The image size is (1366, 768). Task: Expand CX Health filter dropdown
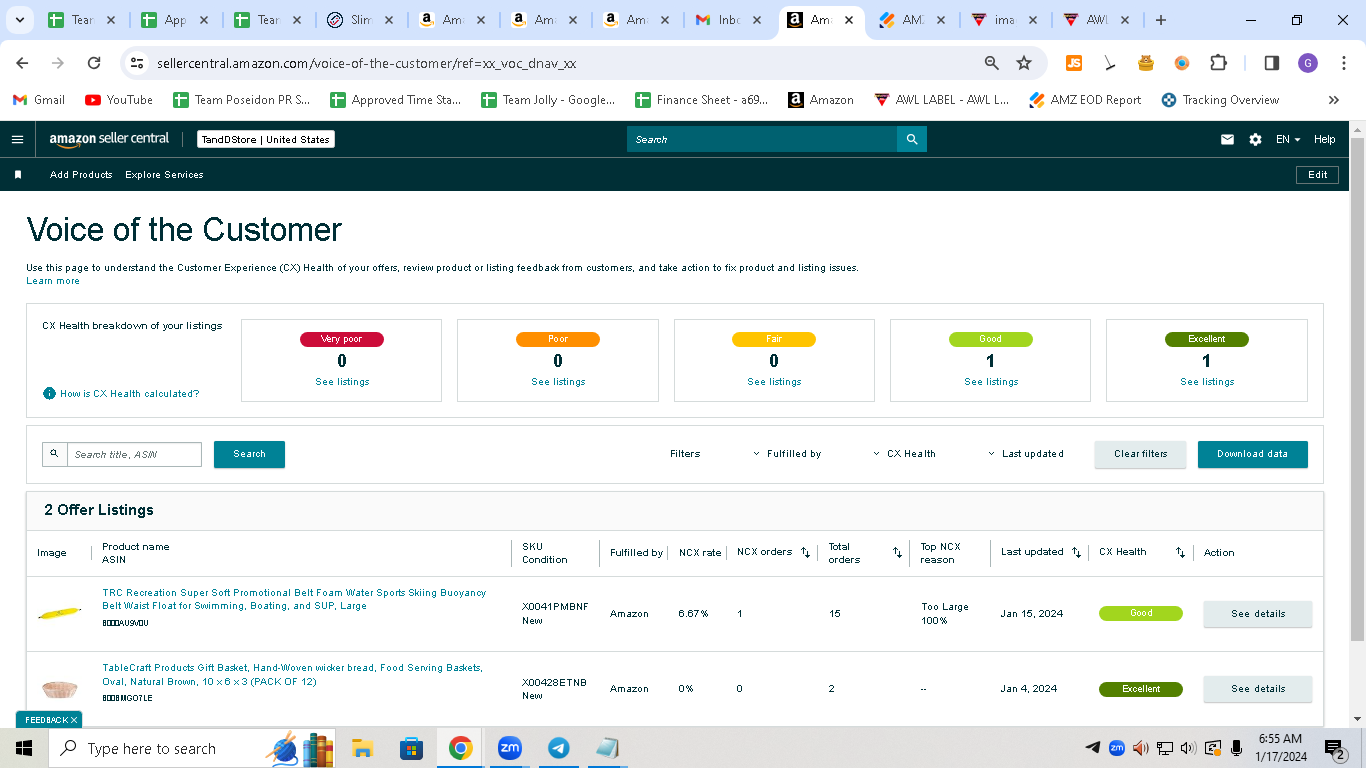904,454
